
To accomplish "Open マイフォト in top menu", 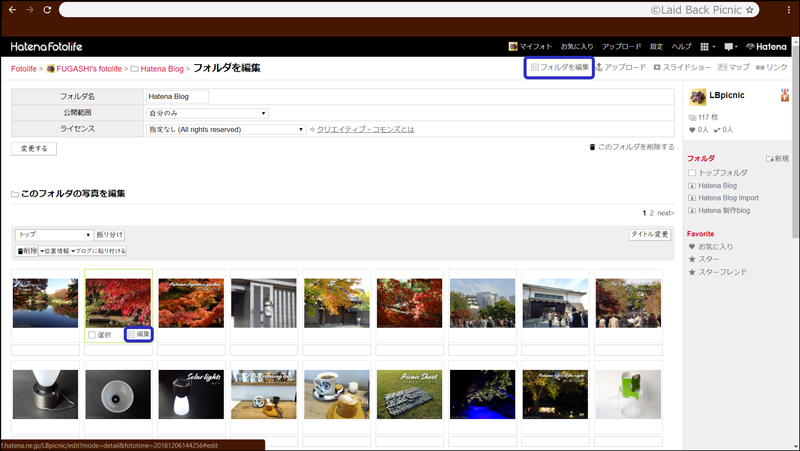I will pos(535,46).
